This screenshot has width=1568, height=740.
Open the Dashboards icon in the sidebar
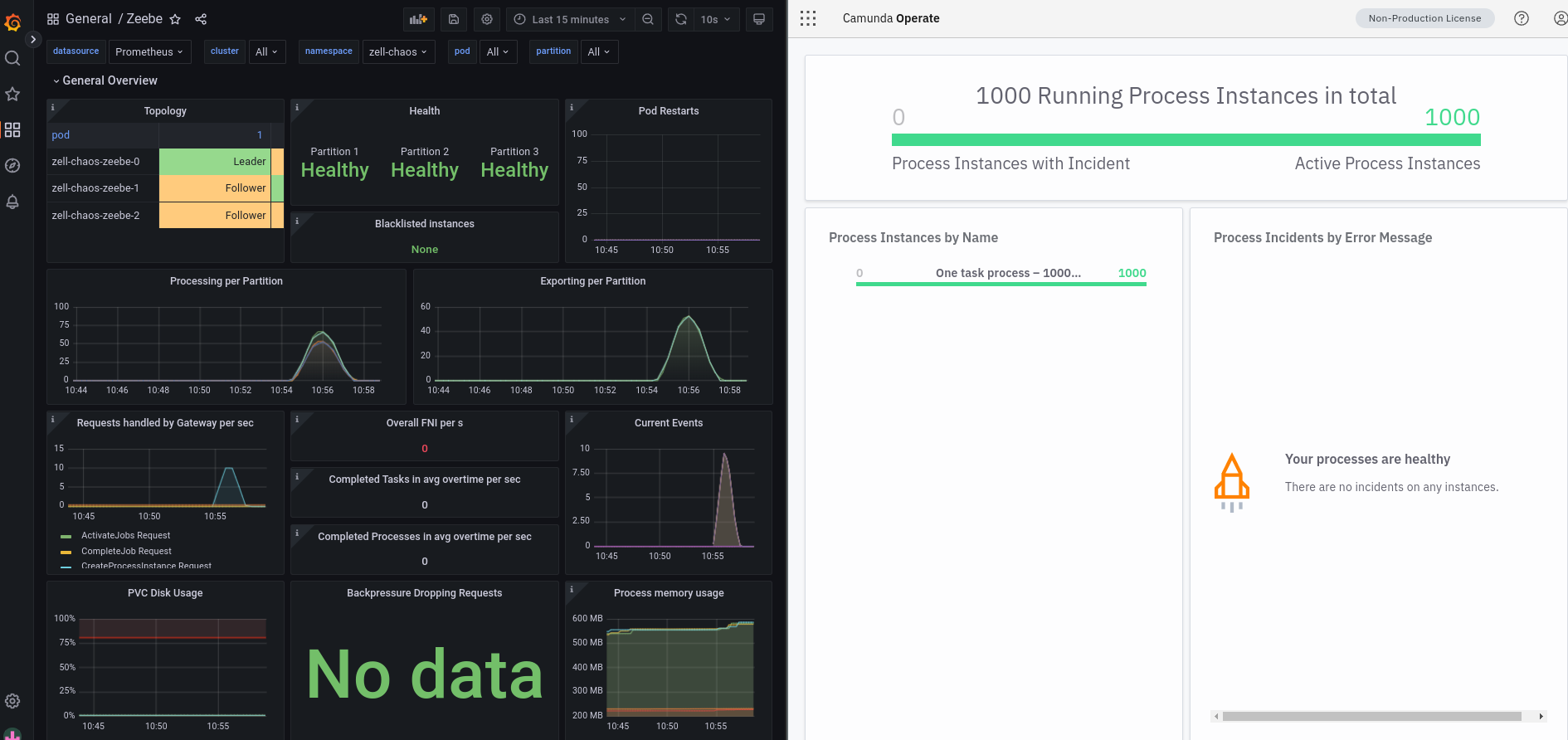(12, 130)
